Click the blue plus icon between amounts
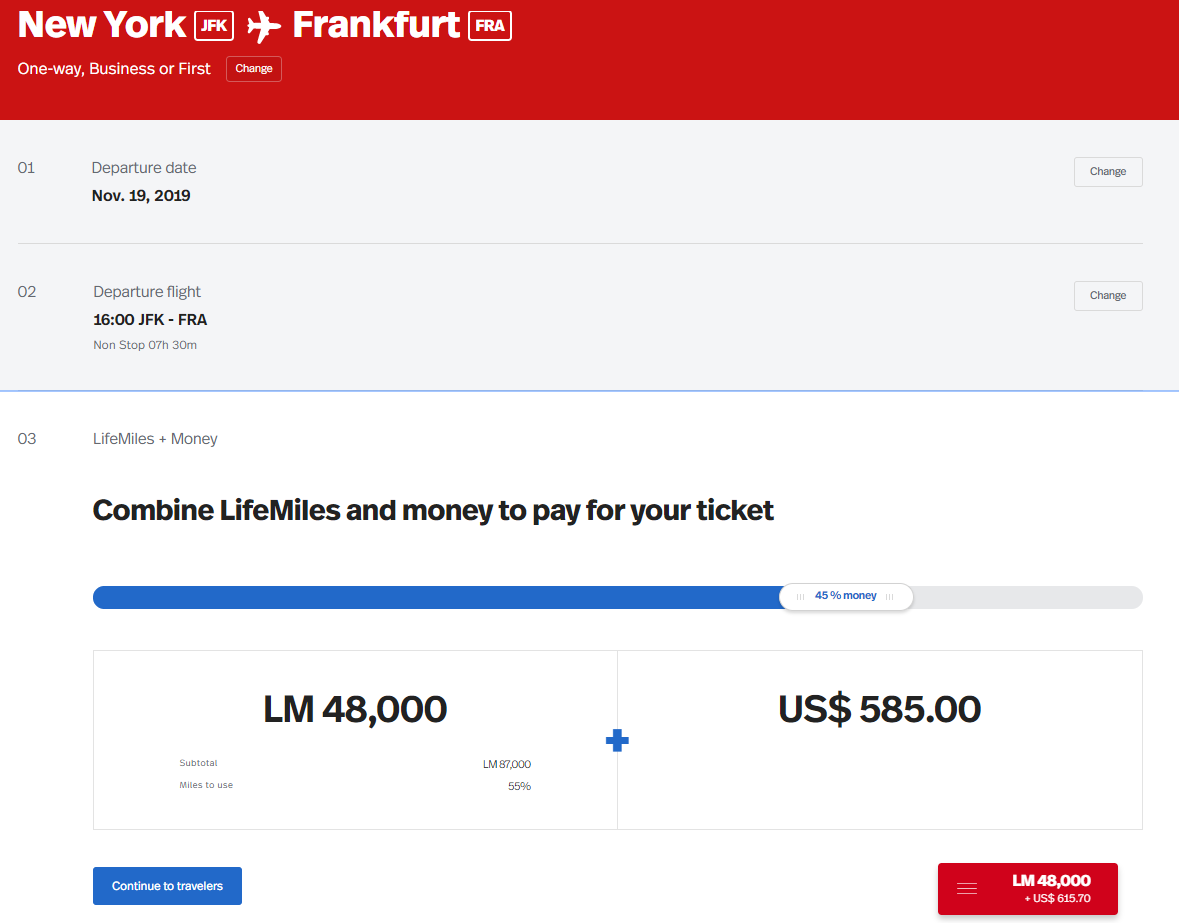Image resolution: width=1179 pixels, height=923 pixels. [618, 741]
